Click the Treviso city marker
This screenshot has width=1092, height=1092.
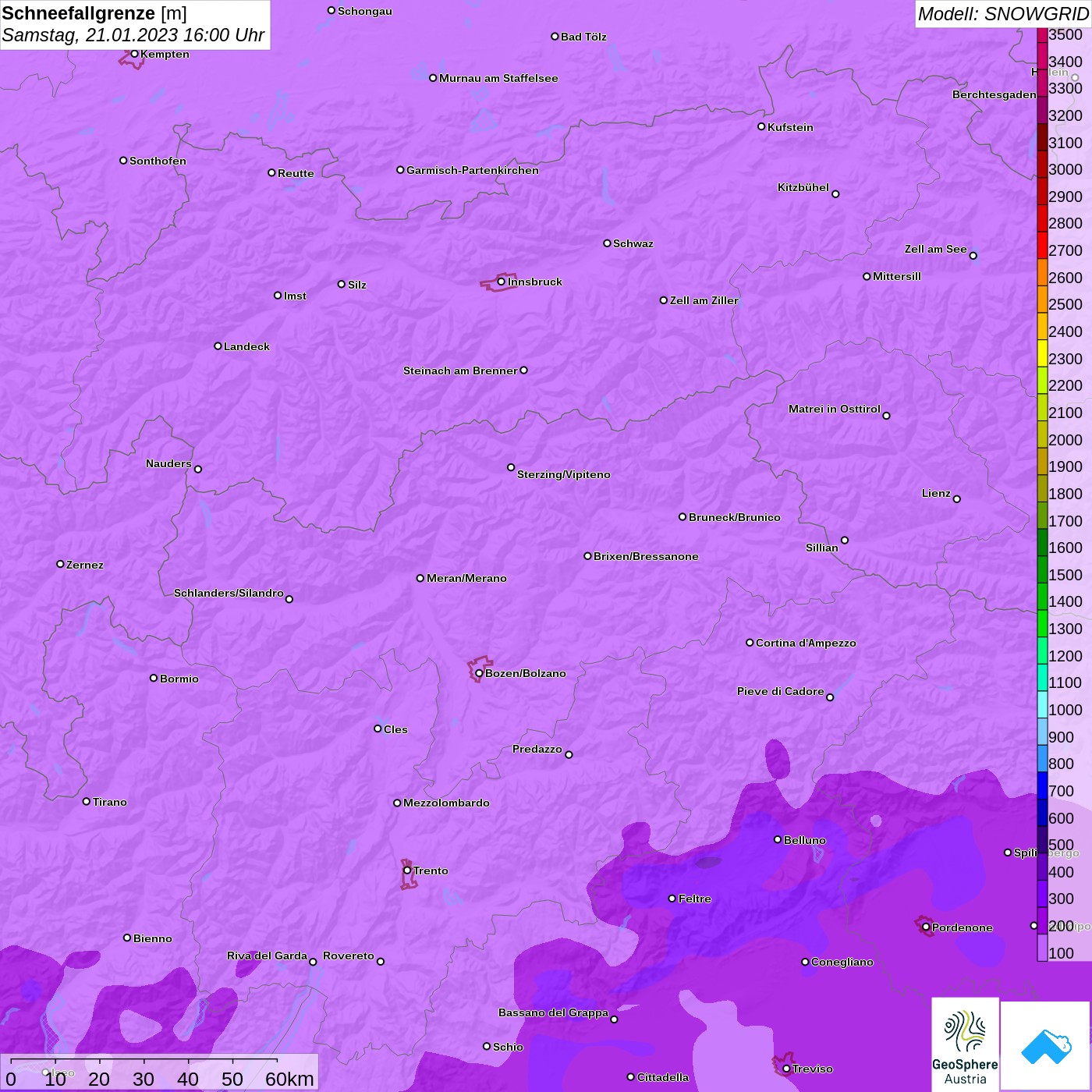pos(786,1069)
